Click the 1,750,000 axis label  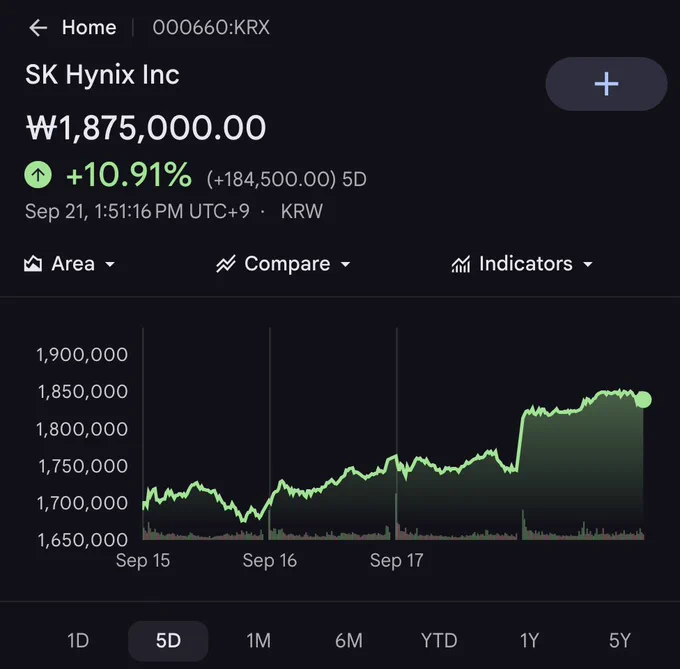[83, 466]
